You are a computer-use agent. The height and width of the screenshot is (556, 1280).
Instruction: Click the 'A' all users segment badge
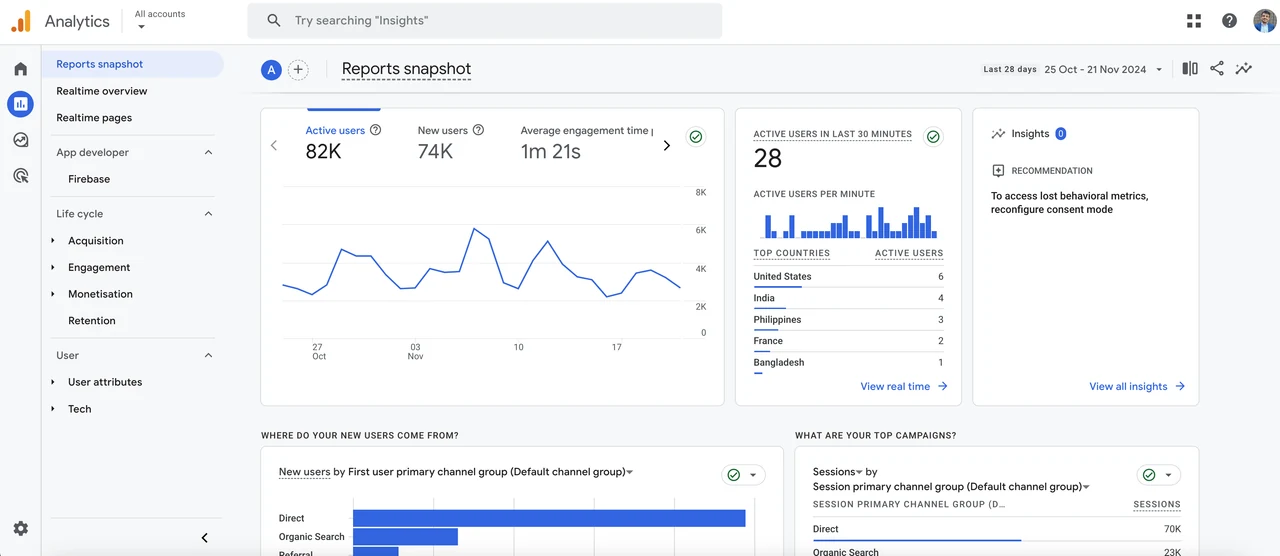pyautogui.click(x=271, y=70)
